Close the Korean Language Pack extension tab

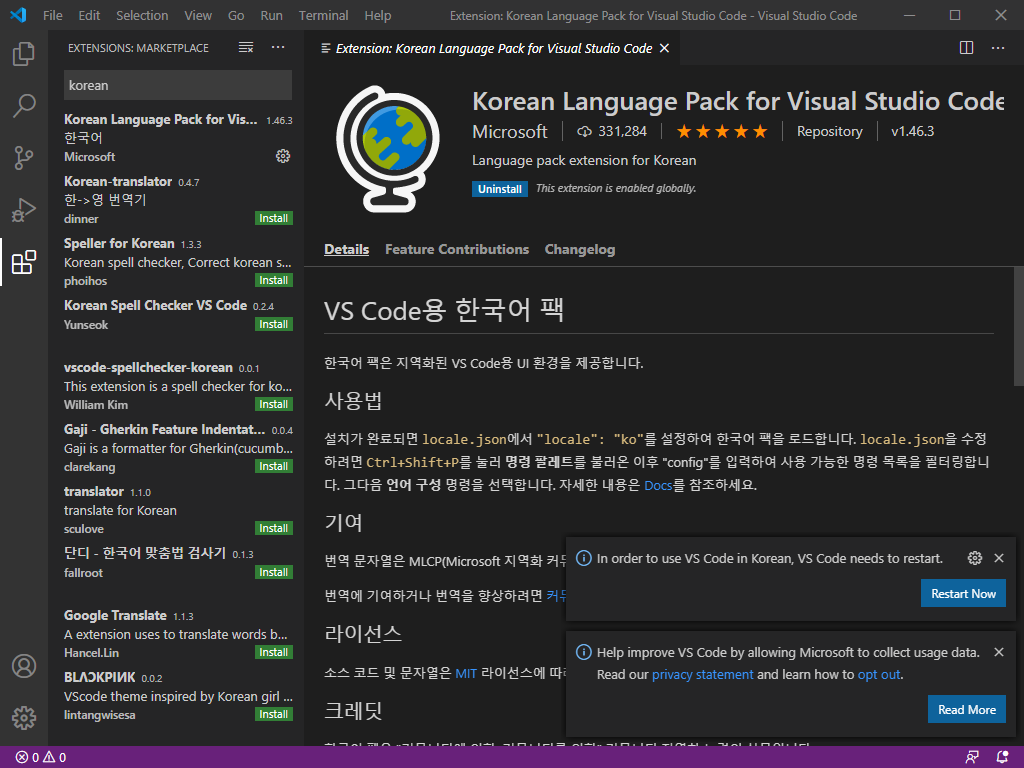click(664, 48)
